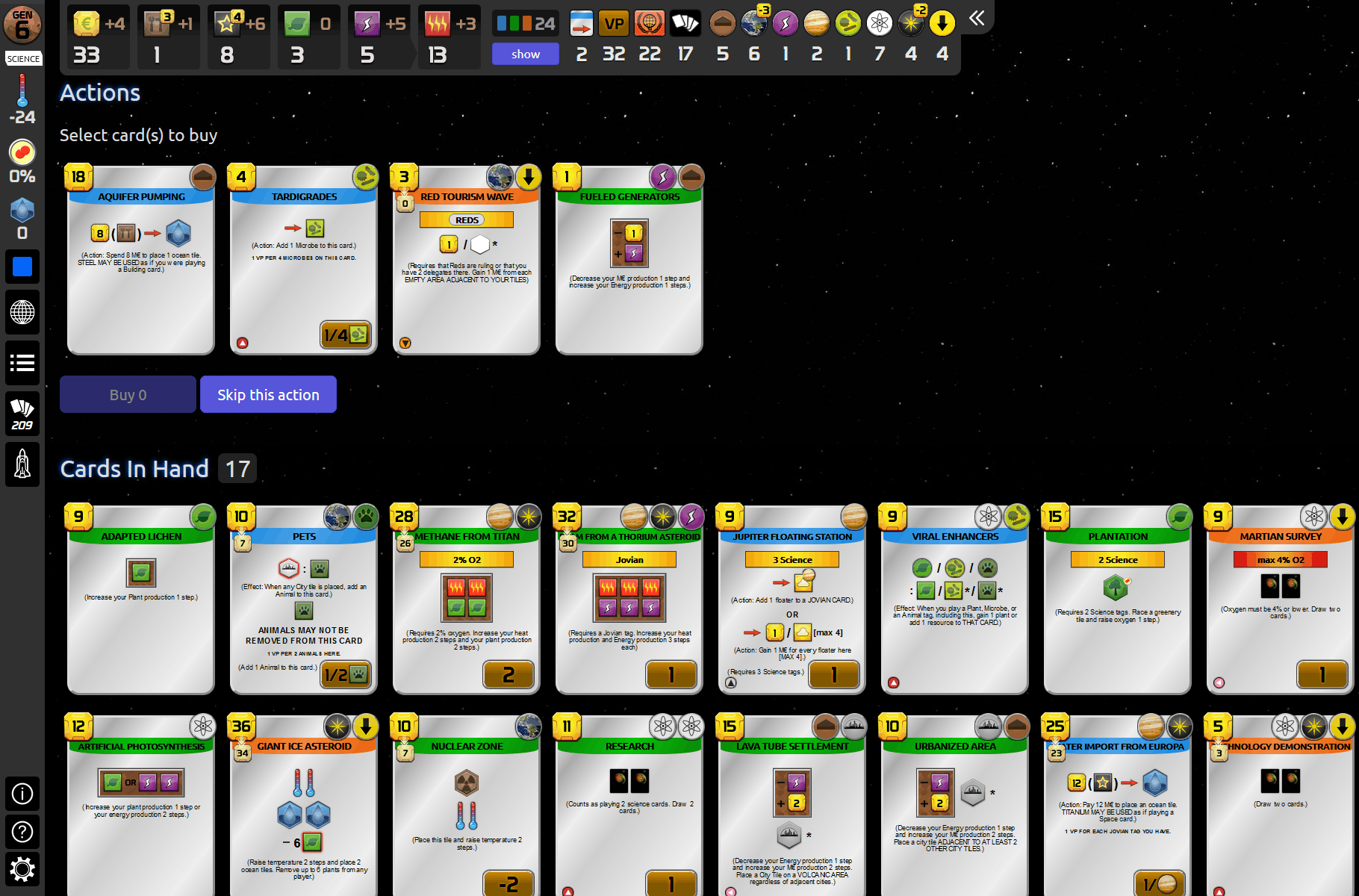The height and width of the screenshot is (896, 1359).
Task: Click the SCIENCE label under generation
Action: pos(23,58)
